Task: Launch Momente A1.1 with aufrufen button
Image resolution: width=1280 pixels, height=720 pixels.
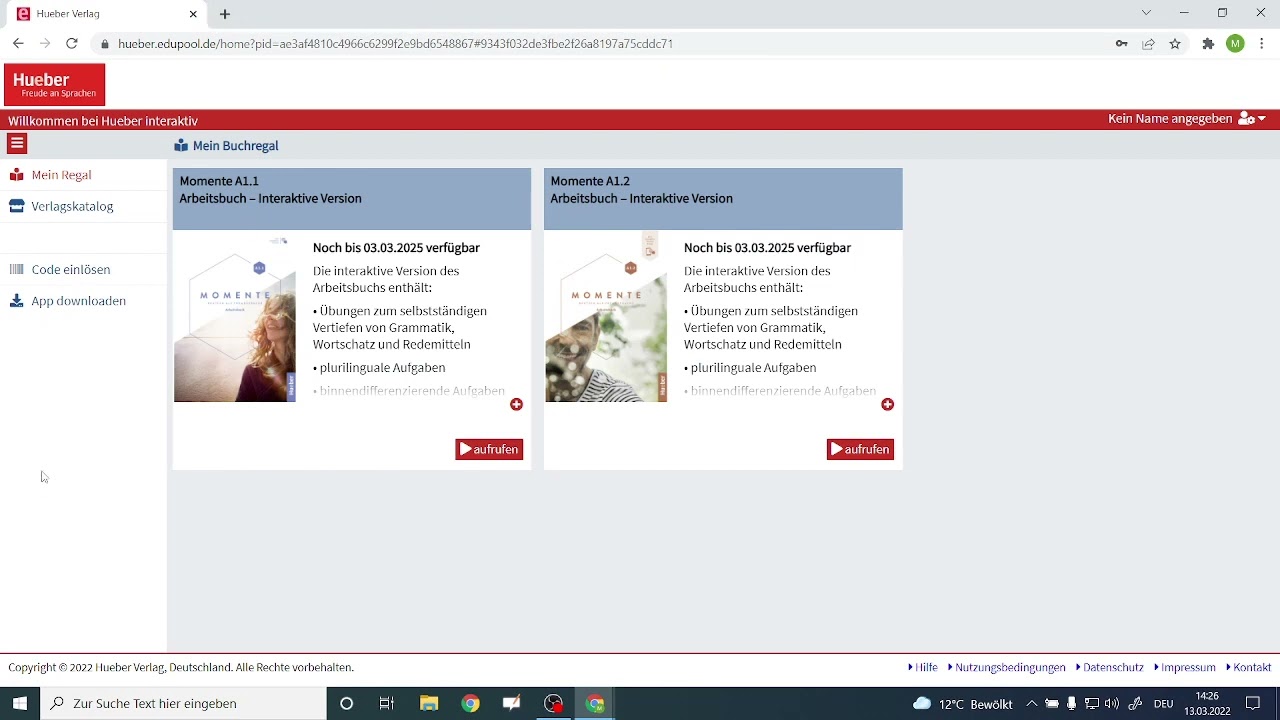Action: click(489, 450)
